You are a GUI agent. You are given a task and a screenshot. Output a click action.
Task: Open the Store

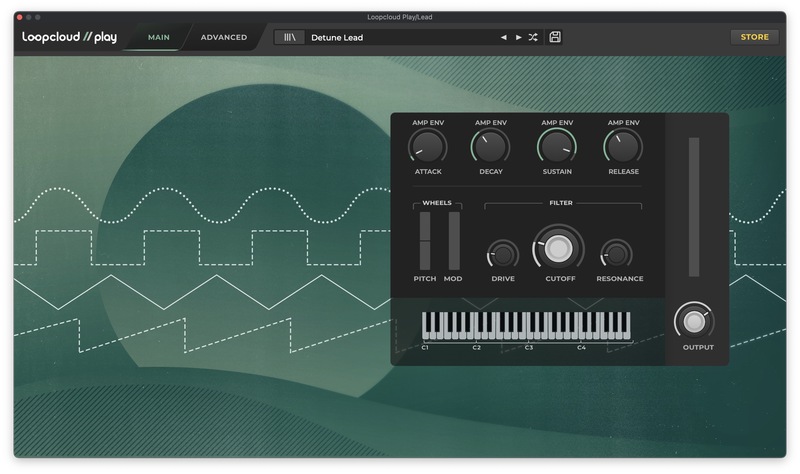tap(754, 38)
